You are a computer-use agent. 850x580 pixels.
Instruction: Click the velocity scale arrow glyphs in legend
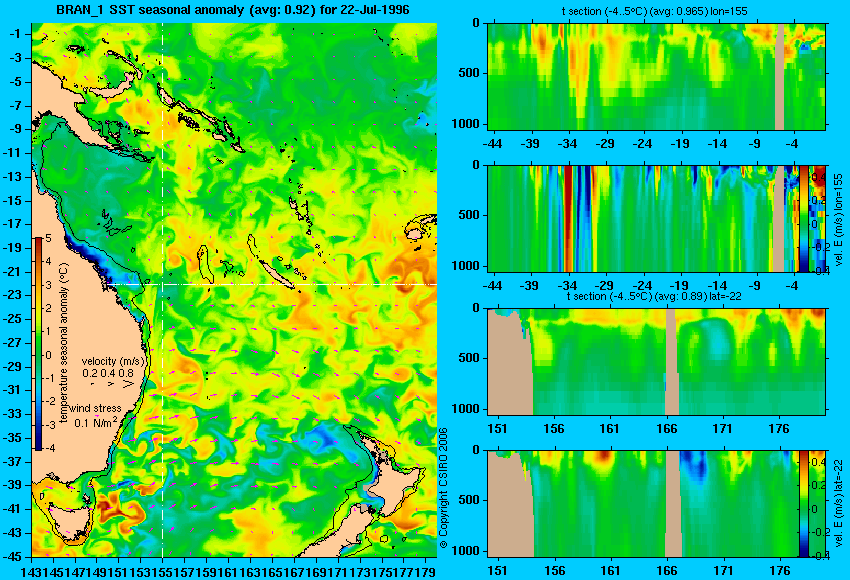112,383
